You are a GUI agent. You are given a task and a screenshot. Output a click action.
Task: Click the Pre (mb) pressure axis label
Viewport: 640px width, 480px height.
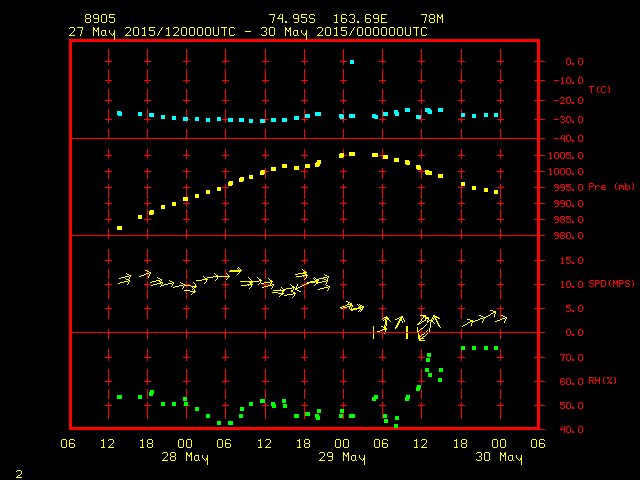(x=611, y=187)
